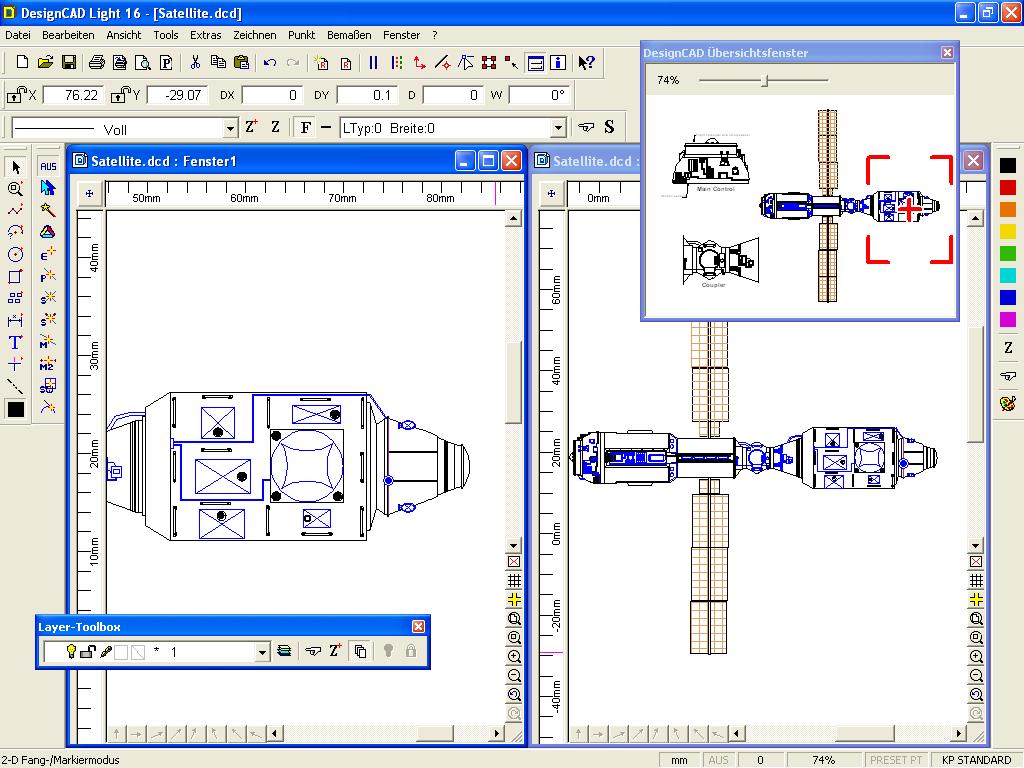Click the Undo arrow in the toolbar
Viewport: 1024px width, 768px height.
click(268, 62)
